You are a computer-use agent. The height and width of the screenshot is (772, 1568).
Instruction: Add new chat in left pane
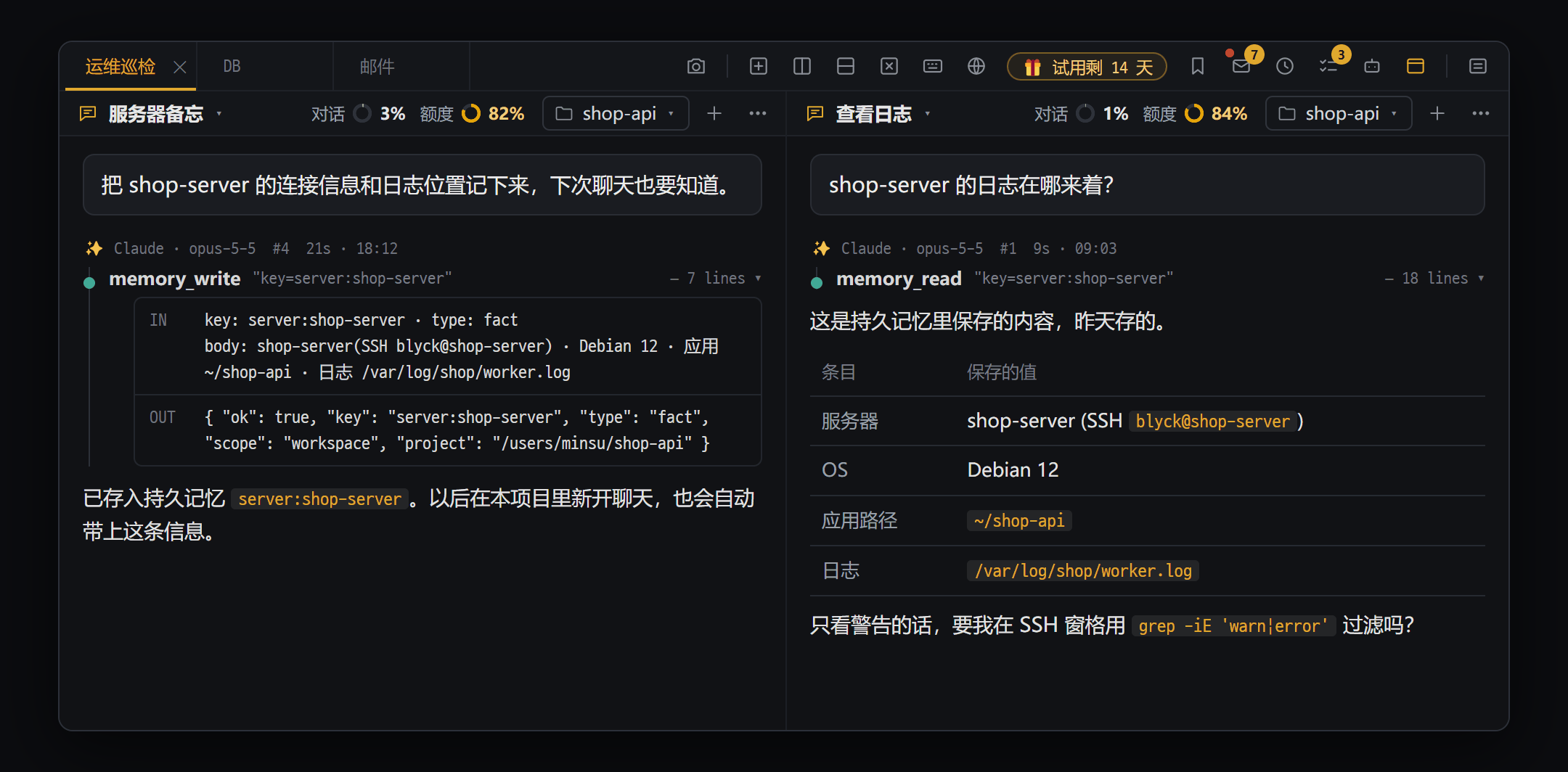pos(714,114)
